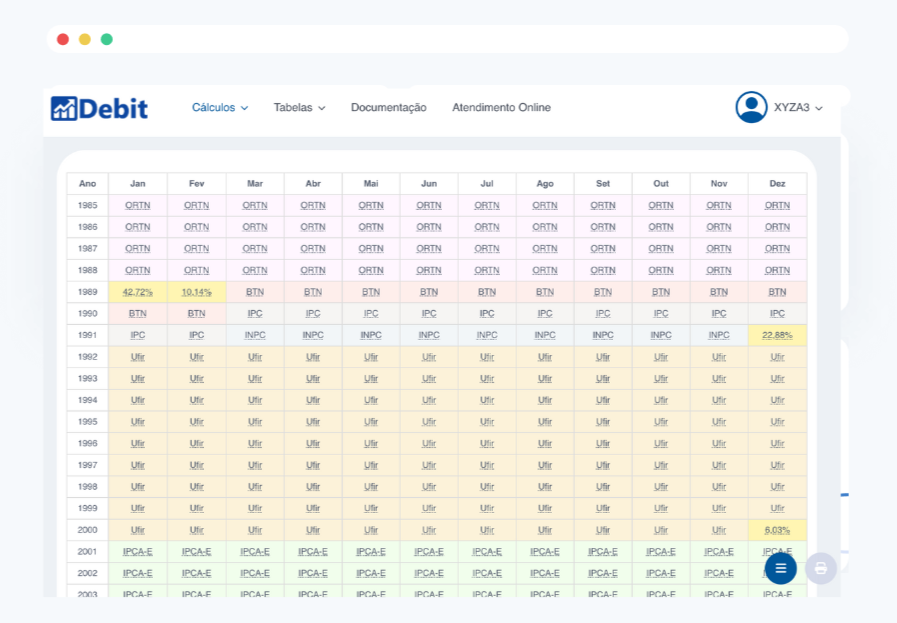The width and height of the screenshot is (897, 623).
Task: Click the 6.03% value for Dez 2000
Action: coord(777,530)
